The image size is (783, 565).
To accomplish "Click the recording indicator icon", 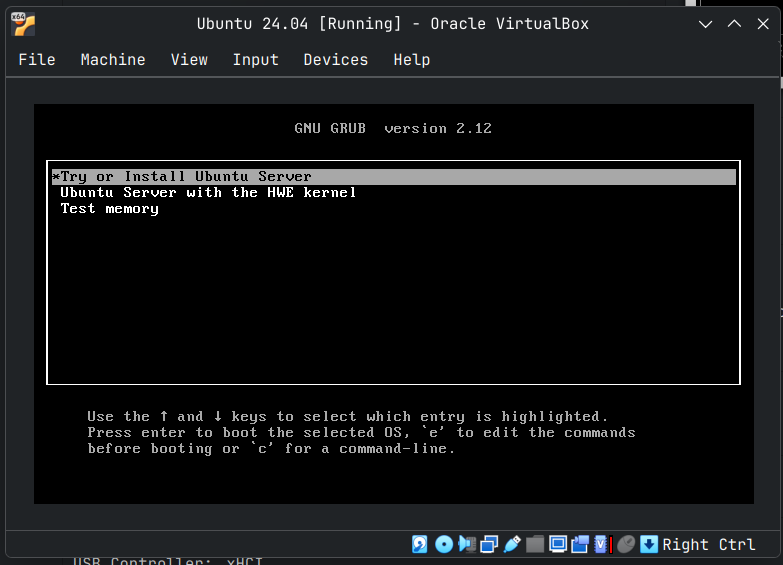I will tap(580, 544).
